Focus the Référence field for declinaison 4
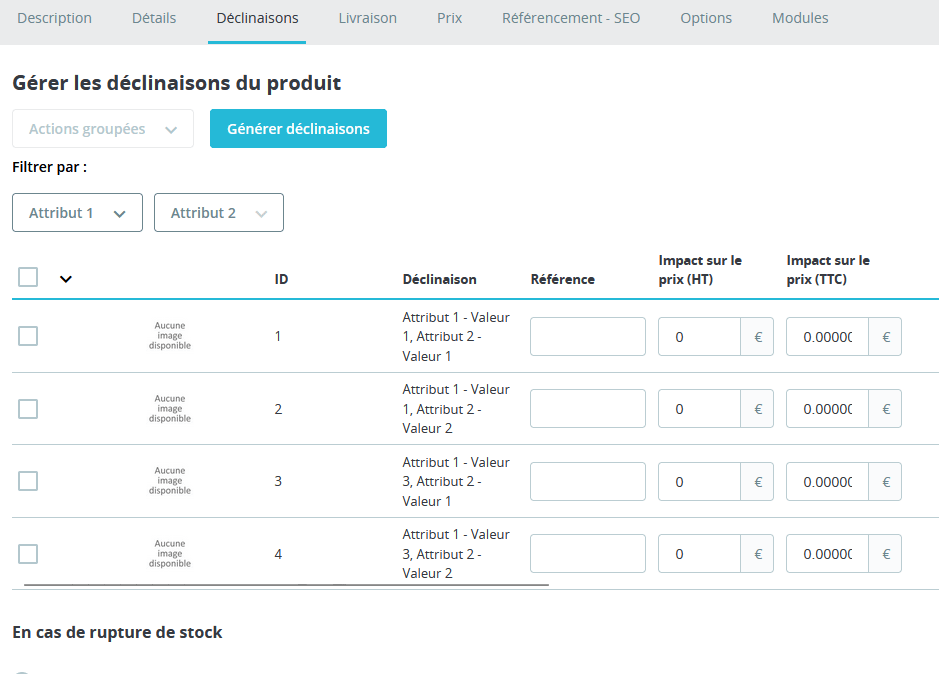The height and width of the screenshot is (674, 939). pyautogui.click(x=587, y=554)
